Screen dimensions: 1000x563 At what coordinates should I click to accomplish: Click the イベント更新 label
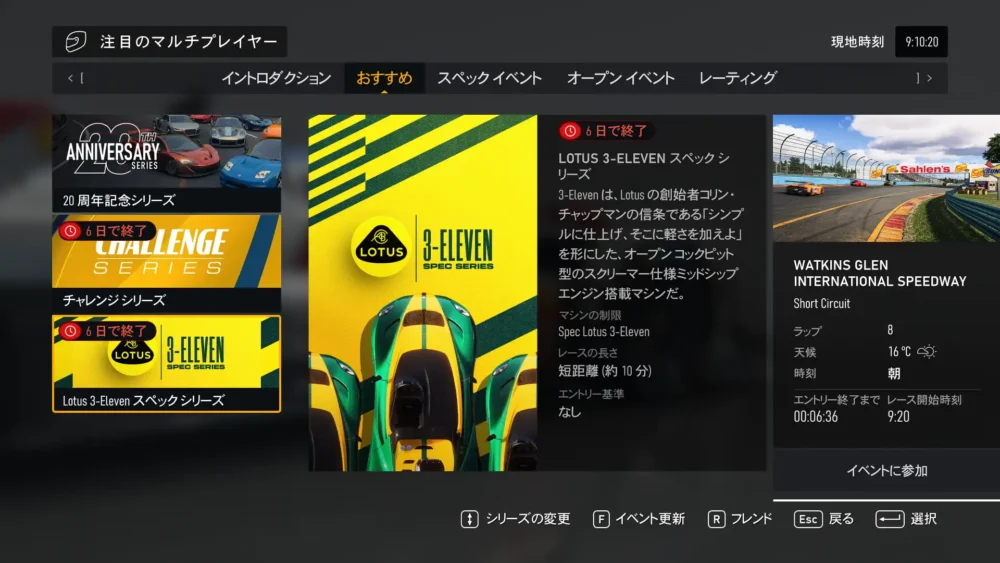[x=650, y=519]
